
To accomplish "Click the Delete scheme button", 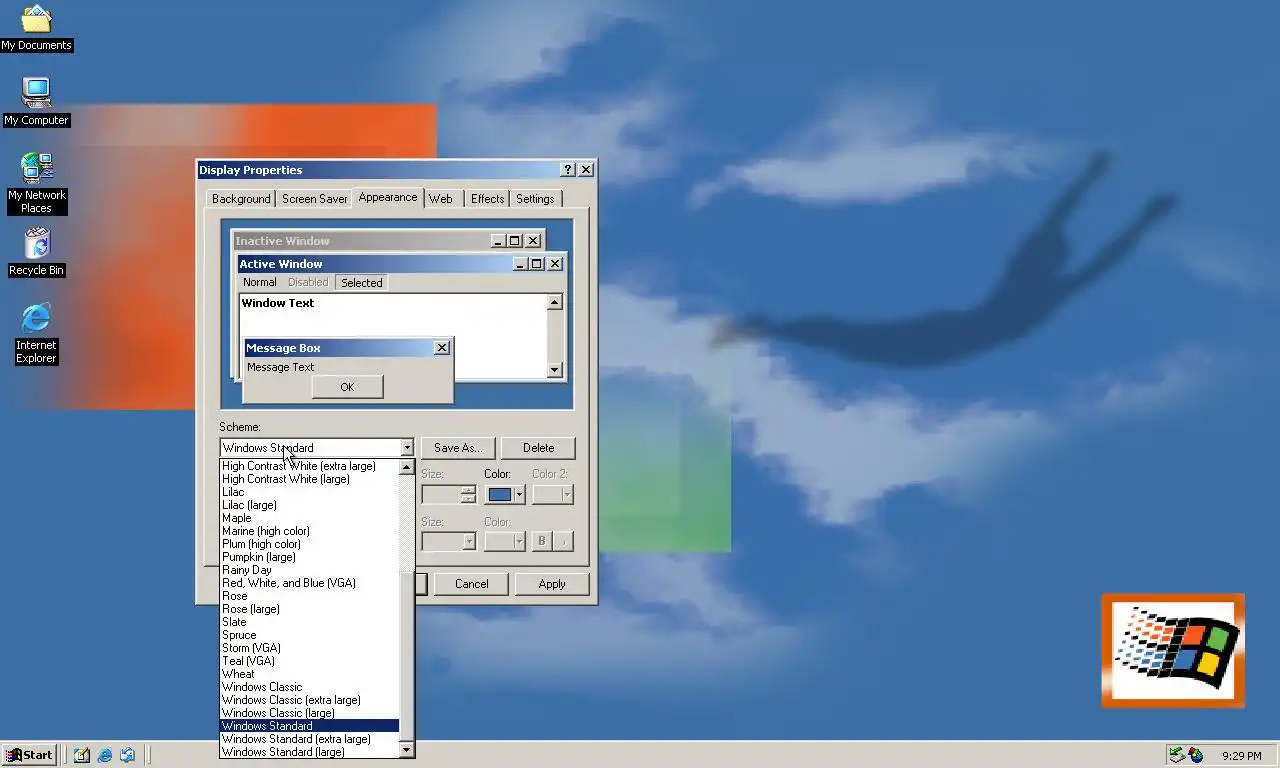I will 538,448.
